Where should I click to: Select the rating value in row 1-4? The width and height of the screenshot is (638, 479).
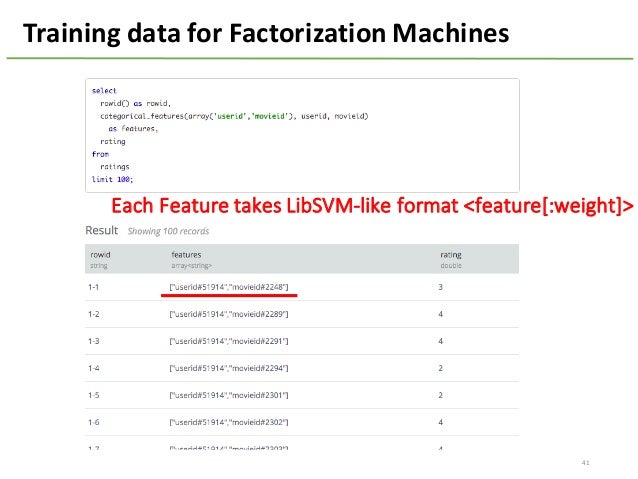click(441, 368)
